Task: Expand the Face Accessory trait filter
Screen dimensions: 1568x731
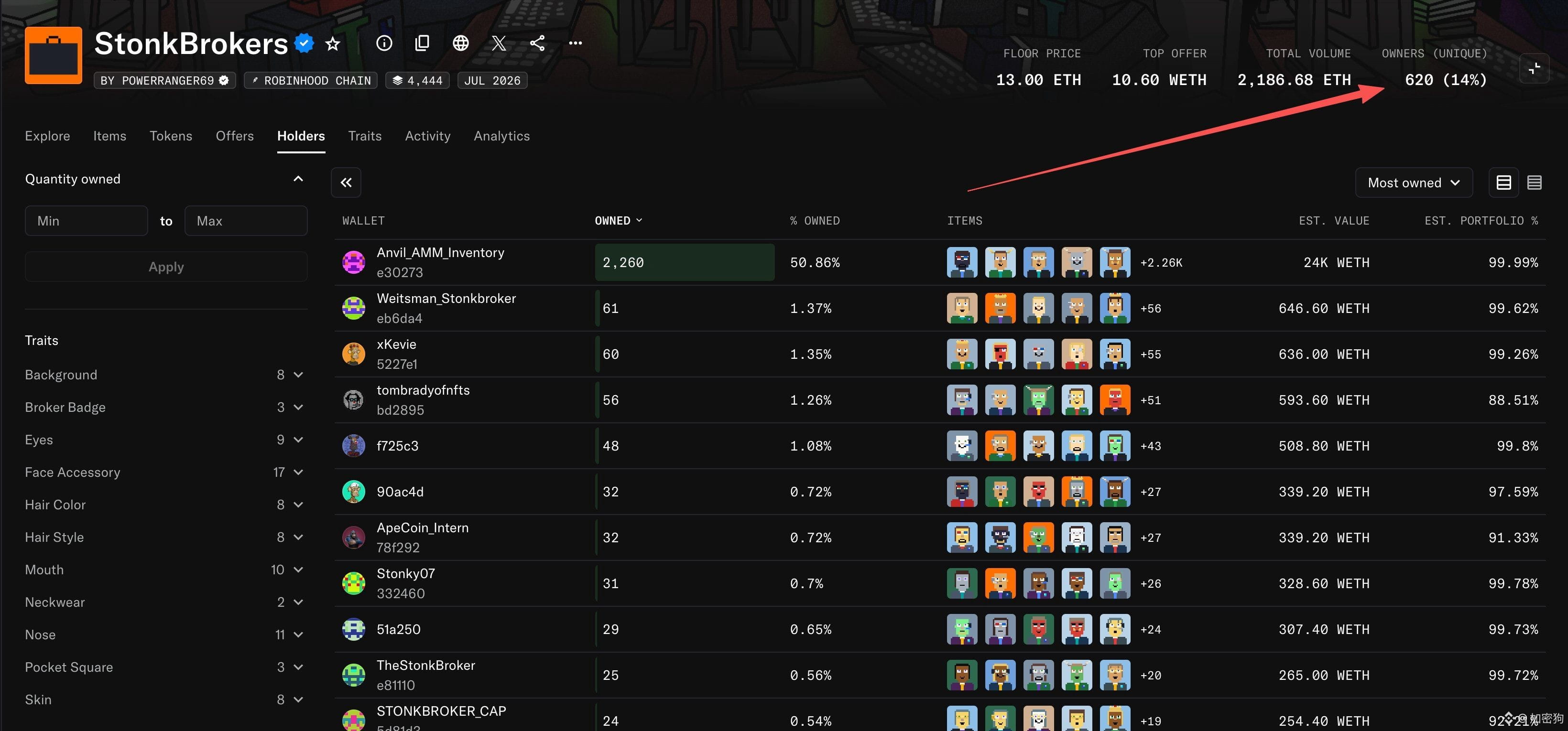Action: tap(298, 472)
